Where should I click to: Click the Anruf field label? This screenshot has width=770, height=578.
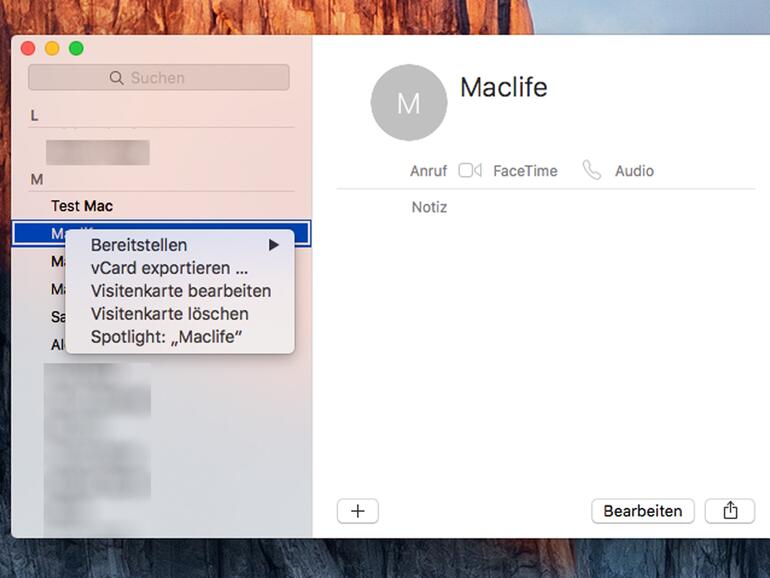pos(428,171)
